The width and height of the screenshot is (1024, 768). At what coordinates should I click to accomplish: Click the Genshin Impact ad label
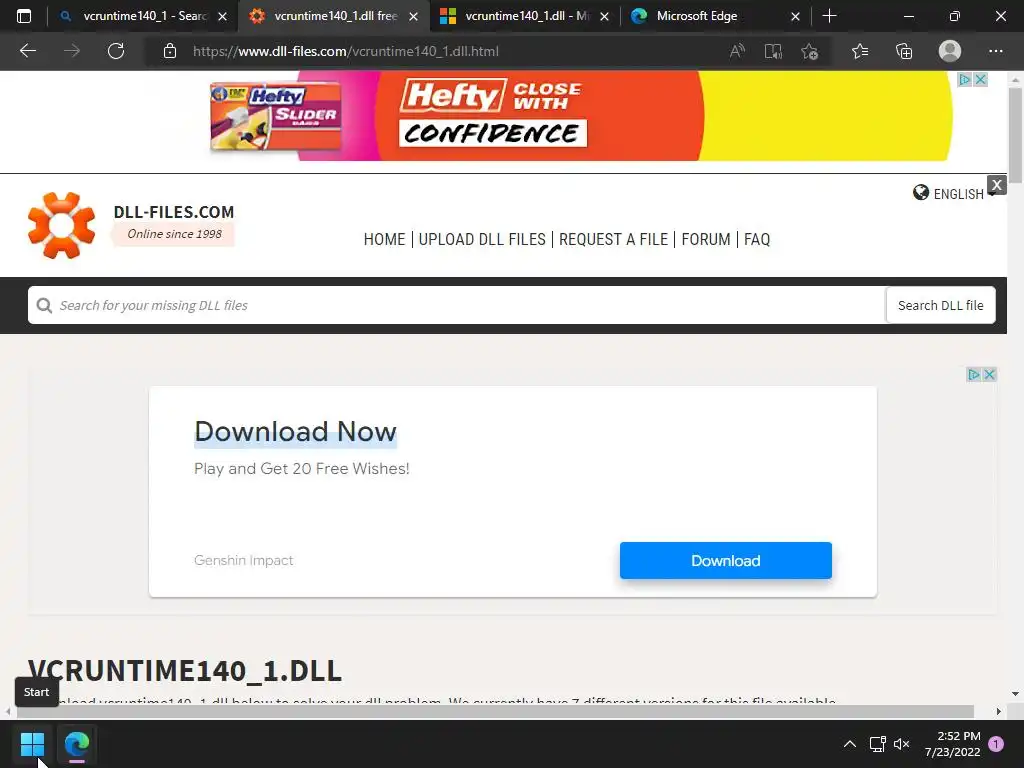tap(244, 560)
